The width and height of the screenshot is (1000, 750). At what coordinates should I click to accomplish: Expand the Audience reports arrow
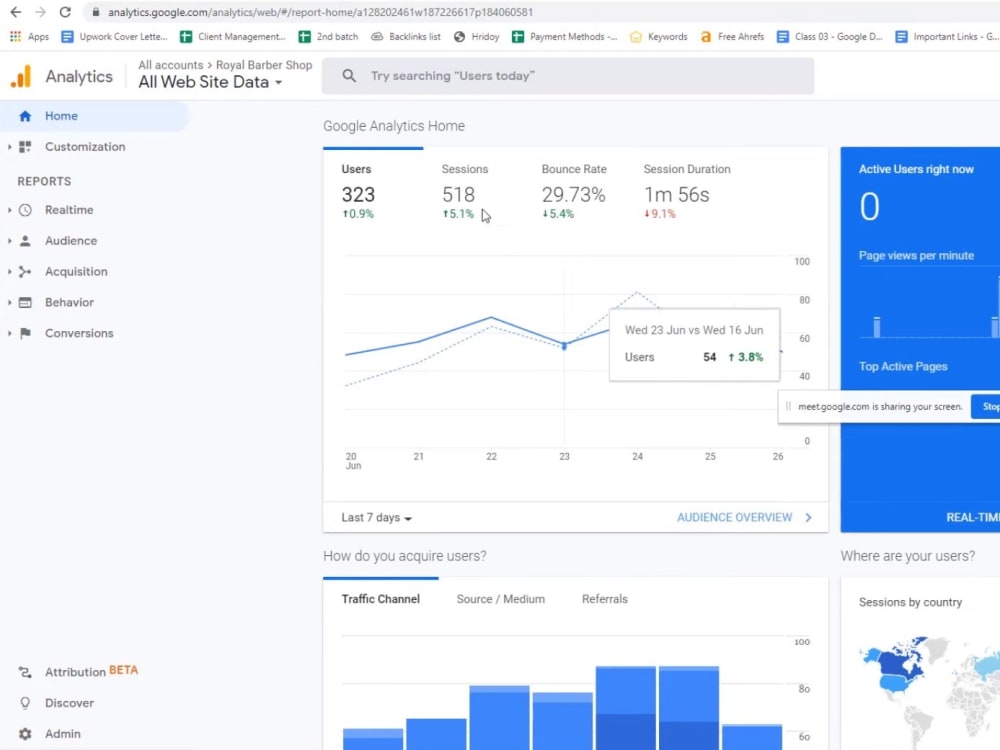pos(10,240)
